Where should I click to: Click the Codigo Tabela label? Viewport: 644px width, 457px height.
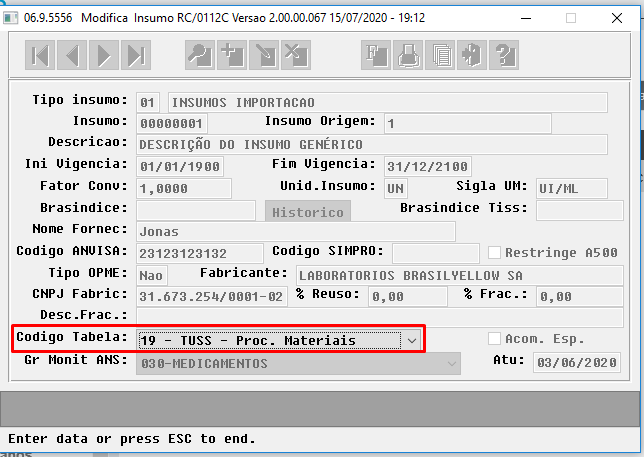(72, 337)
